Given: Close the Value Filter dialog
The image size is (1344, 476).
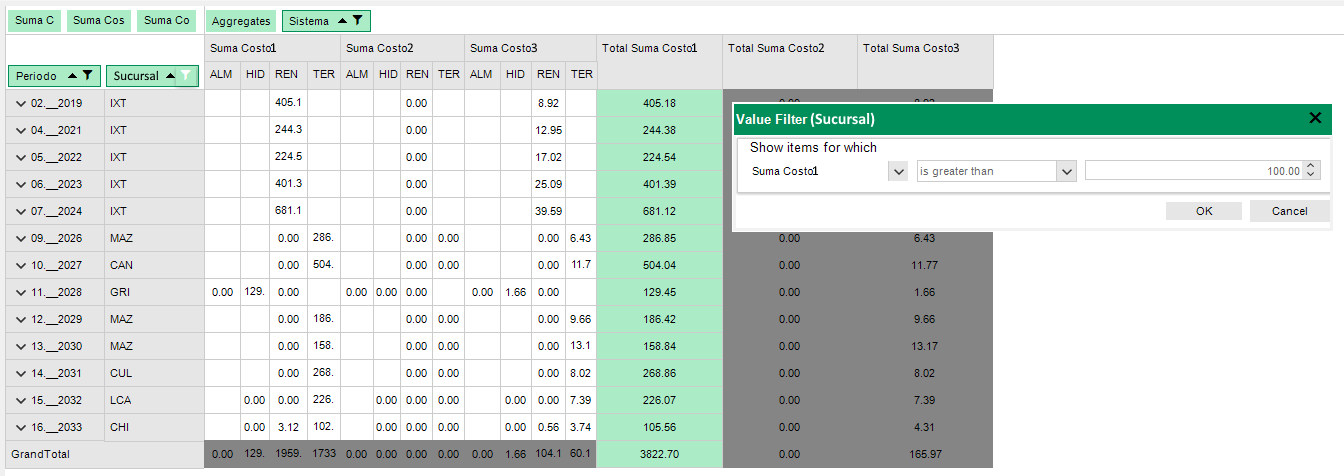Looking at the screenshot, I should point(1315,118).
